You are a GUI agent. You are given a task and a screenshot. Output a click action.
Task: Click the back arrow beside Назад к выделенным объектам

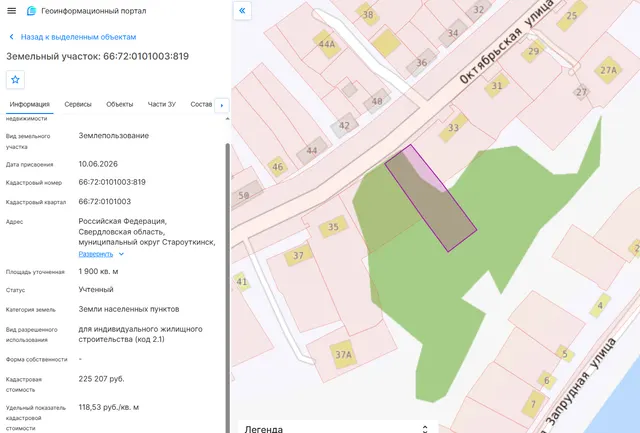click(11, 37)
